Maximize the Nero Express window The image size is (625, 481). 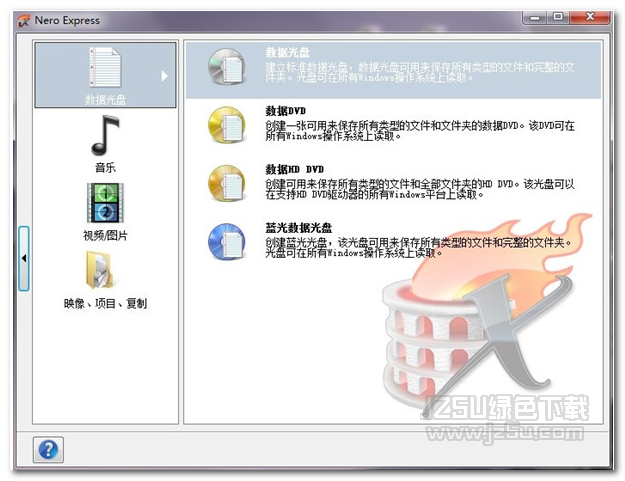pyautogui.click(x=558, y=17)
